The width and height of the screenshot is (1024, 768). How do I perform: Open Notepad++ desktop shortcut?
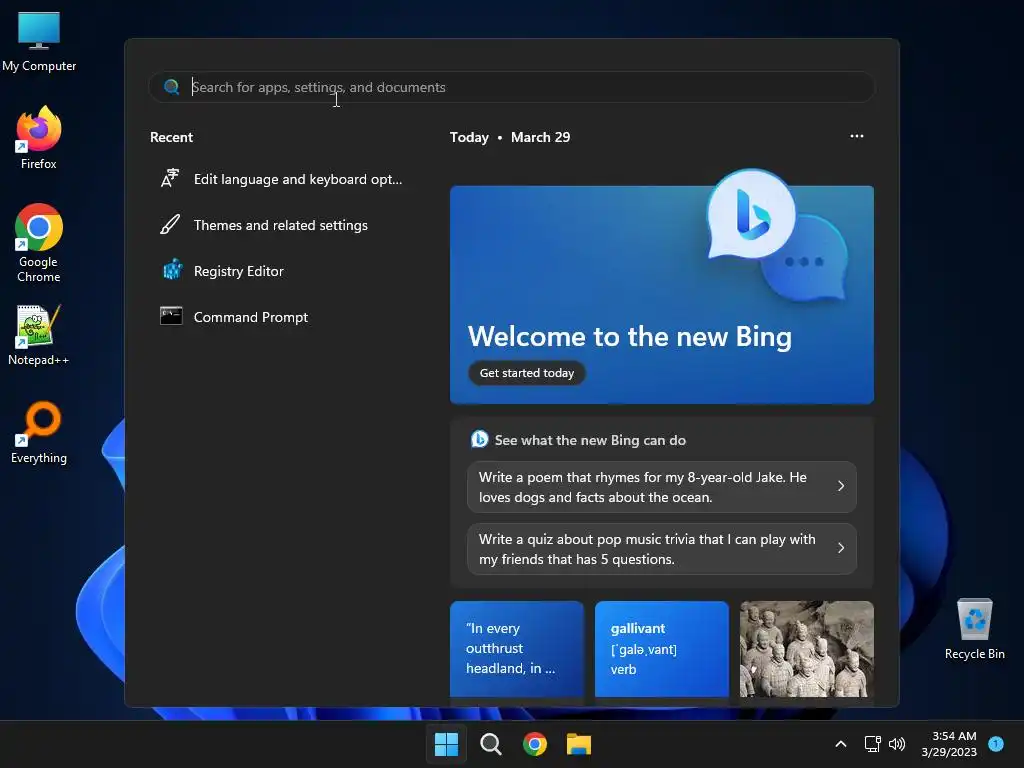point(39,335)
